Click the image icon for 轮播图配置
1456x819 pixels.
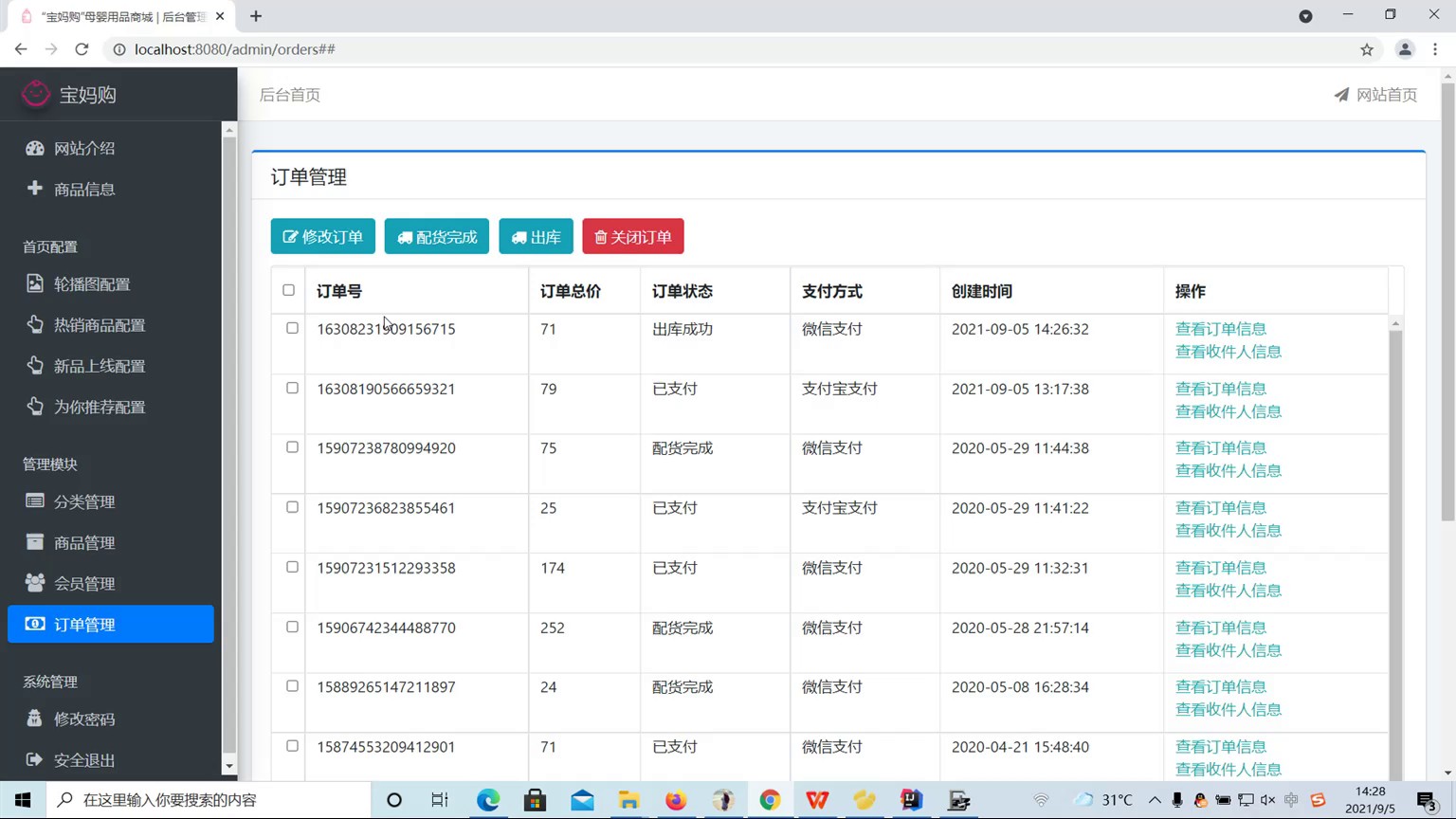click(x=35, y=283)
